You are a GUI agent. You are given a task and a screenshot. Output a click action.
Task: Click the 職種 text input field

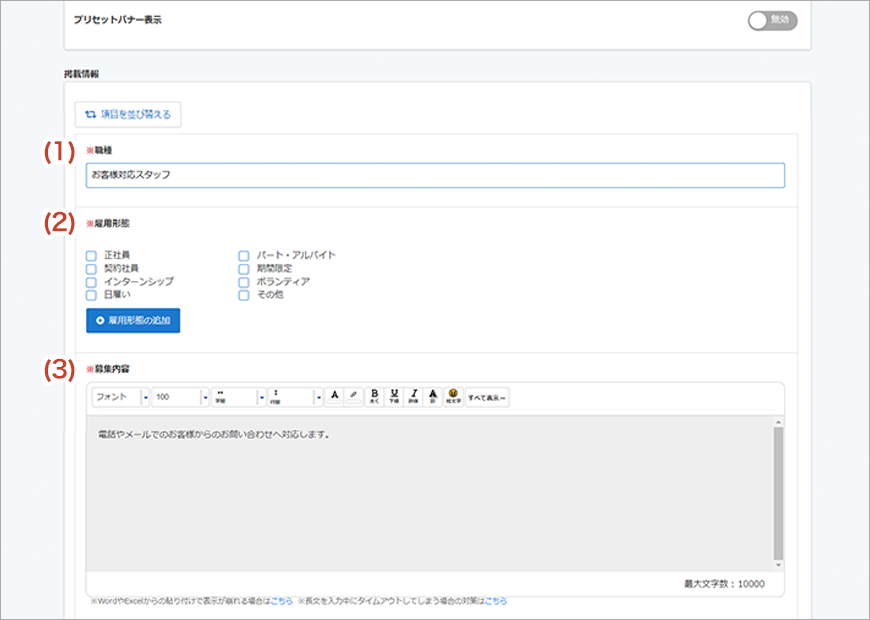[435, 175]
